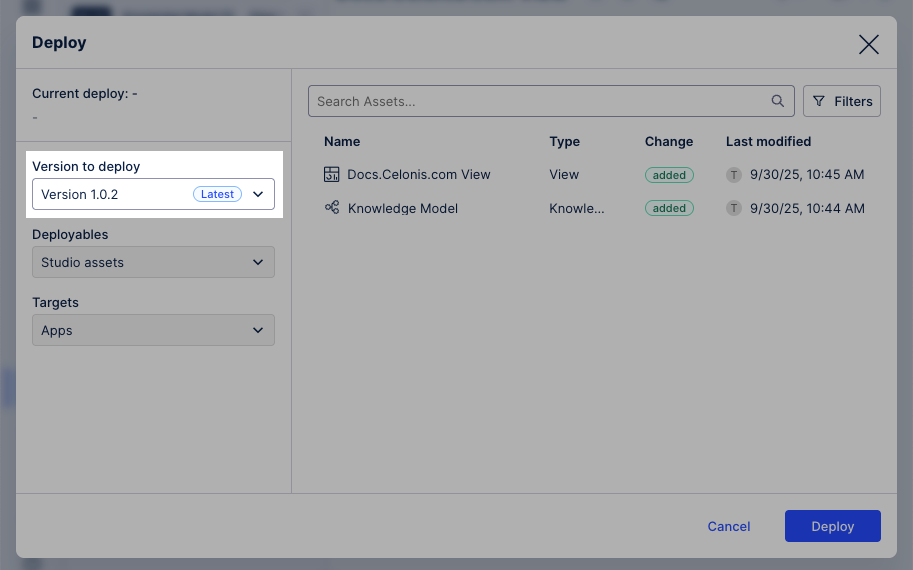Close the Deploy dialog with the X icon
Viewport: 913px width, 570px height.
point(868,44)
